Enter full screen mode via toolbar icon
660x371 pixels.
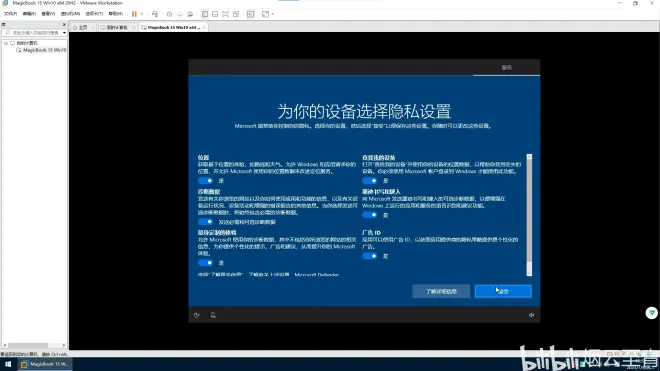[x=226, y=14]
